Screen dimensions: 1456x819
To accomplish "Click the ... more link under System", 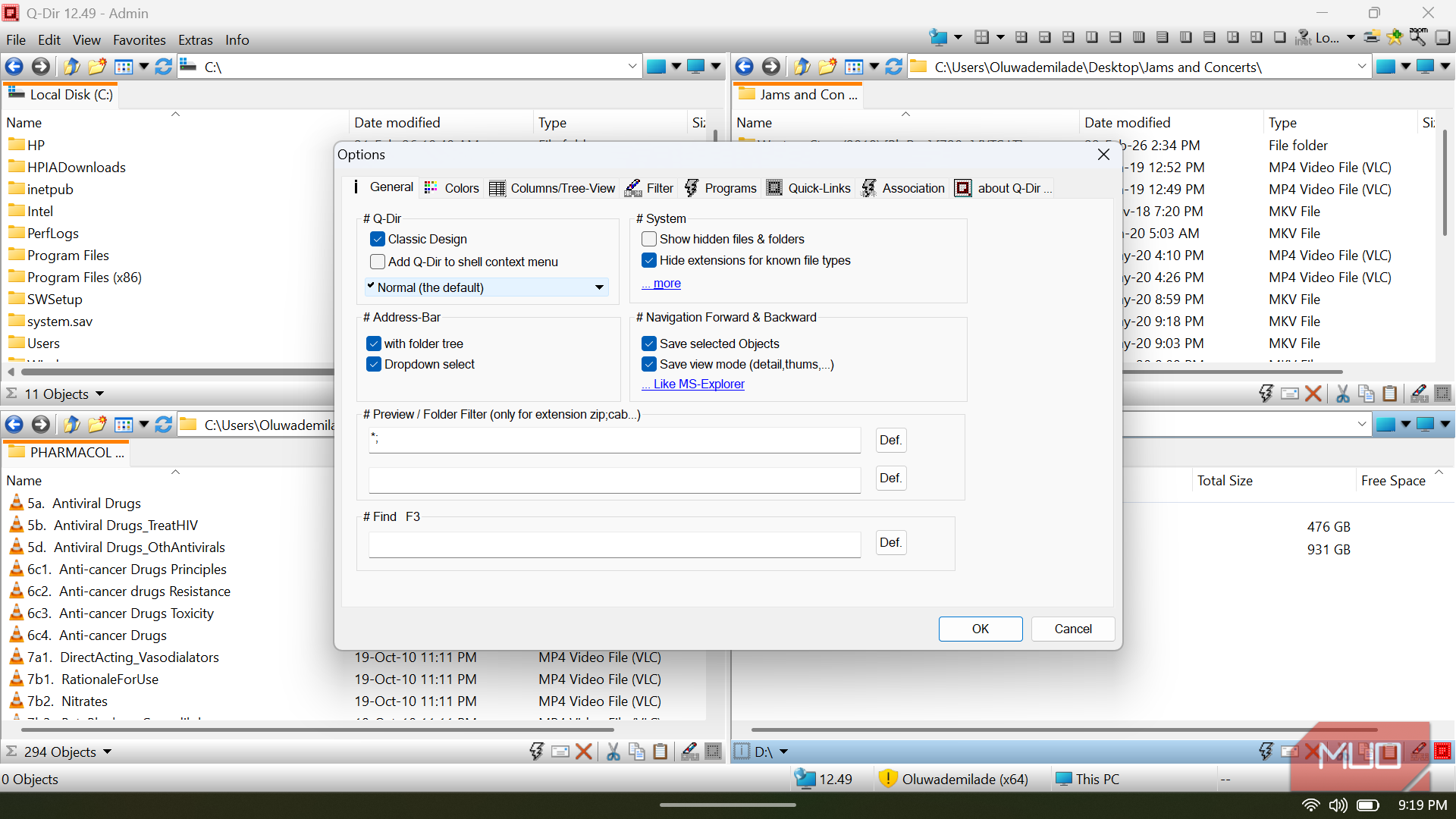I will 661,284.
